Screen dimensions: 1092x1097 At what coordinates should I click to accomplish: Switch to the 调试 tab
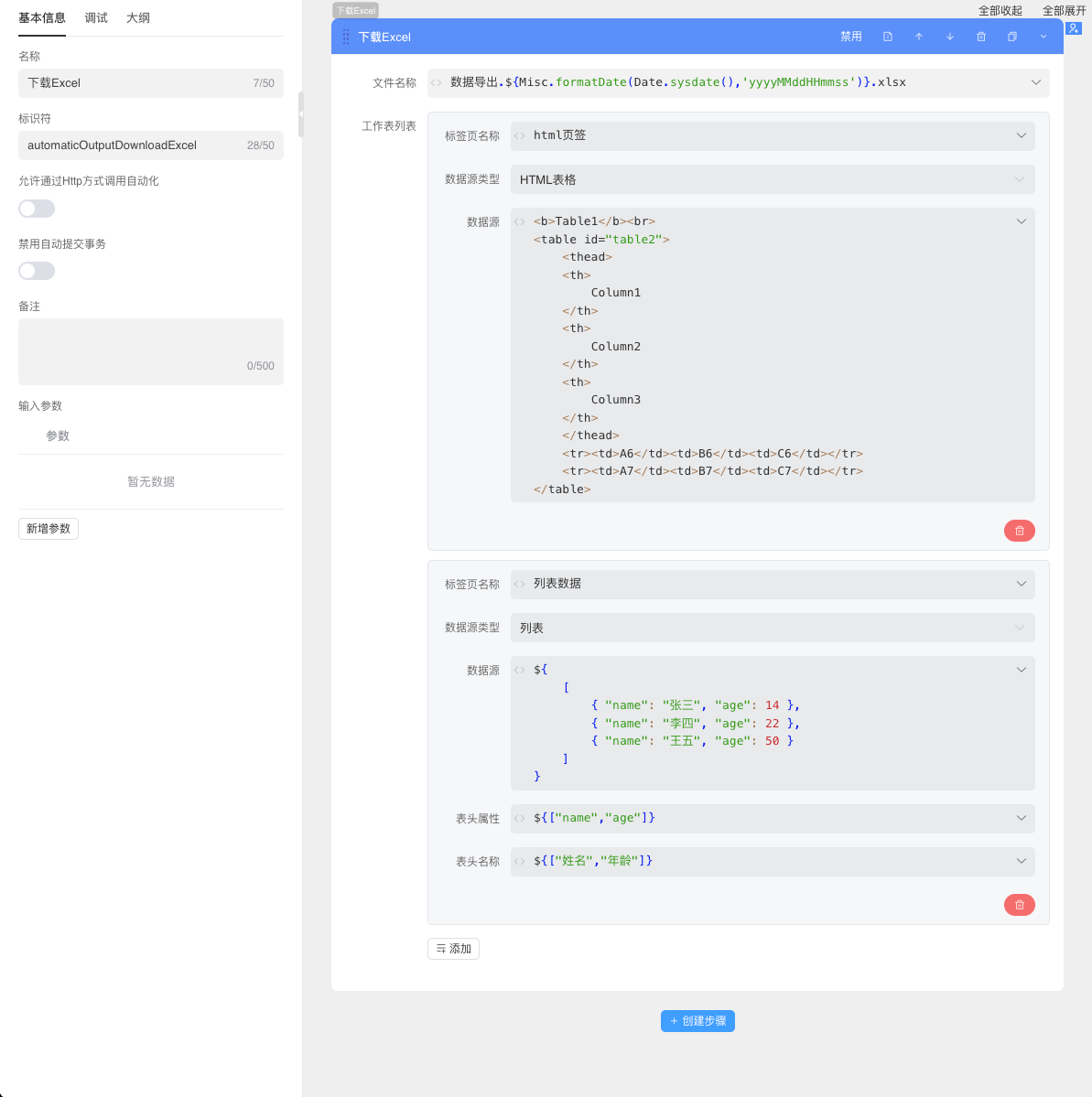click(x=96, y=18)
